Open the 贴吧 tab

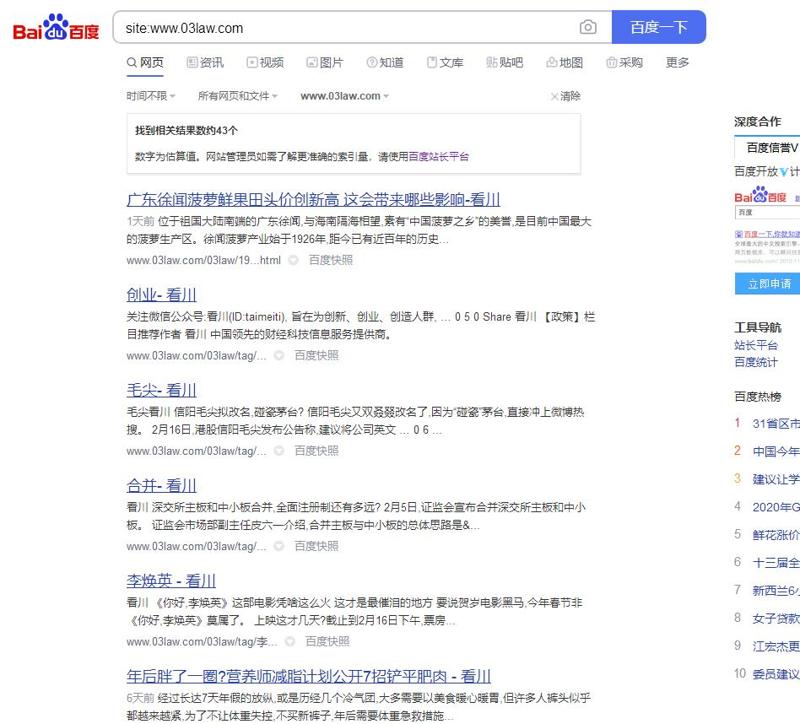[505, 63]
